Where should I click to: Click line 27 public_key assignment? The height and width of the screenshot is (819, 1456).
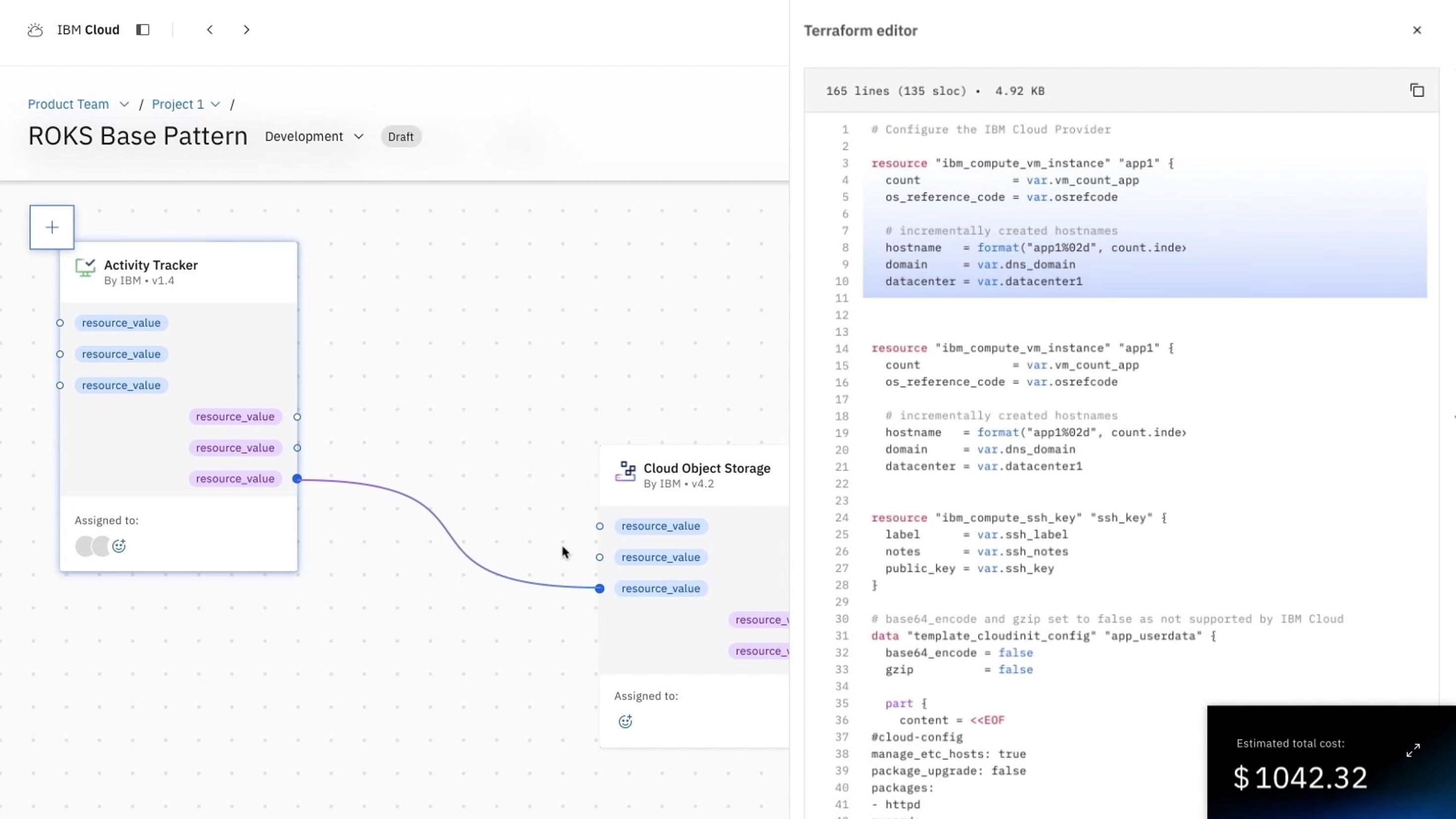[969, 568]
